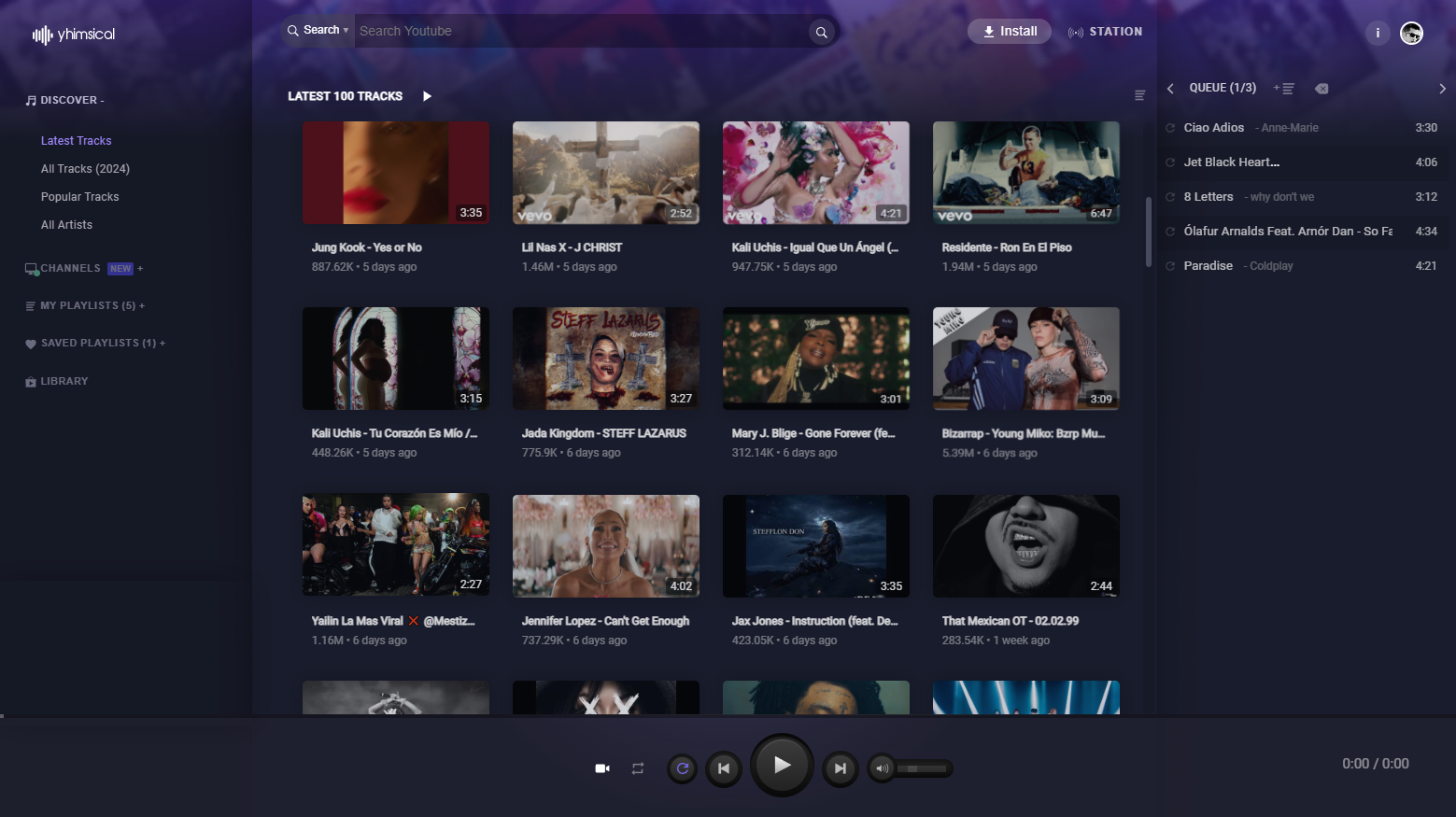Click refresh icon beside Ciao Adios

pos(1170,128)
